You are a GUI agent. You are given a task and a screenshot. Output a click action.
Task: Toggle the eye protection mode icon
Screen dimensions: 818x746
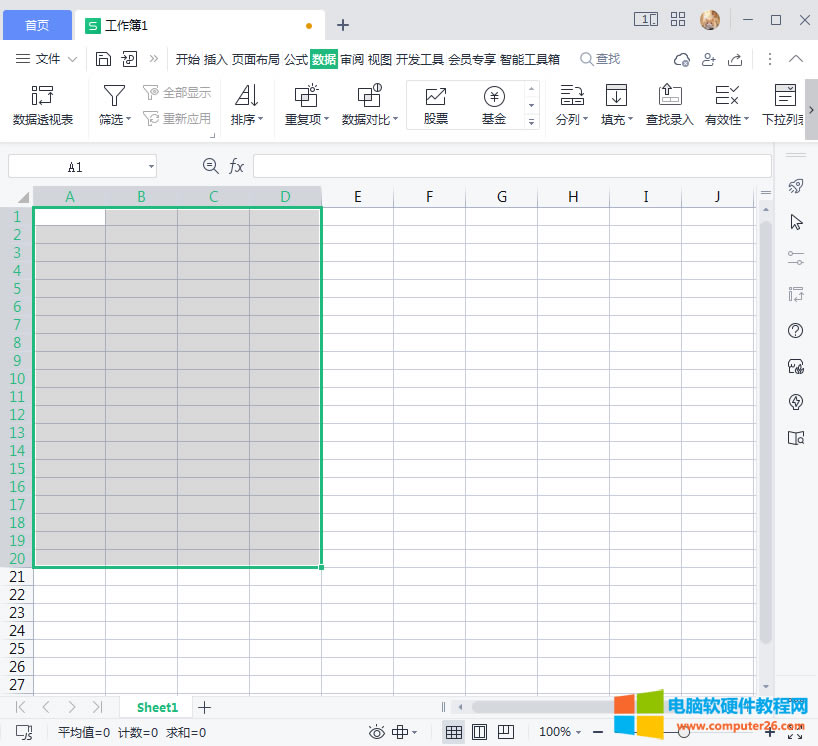coord(376,732)
